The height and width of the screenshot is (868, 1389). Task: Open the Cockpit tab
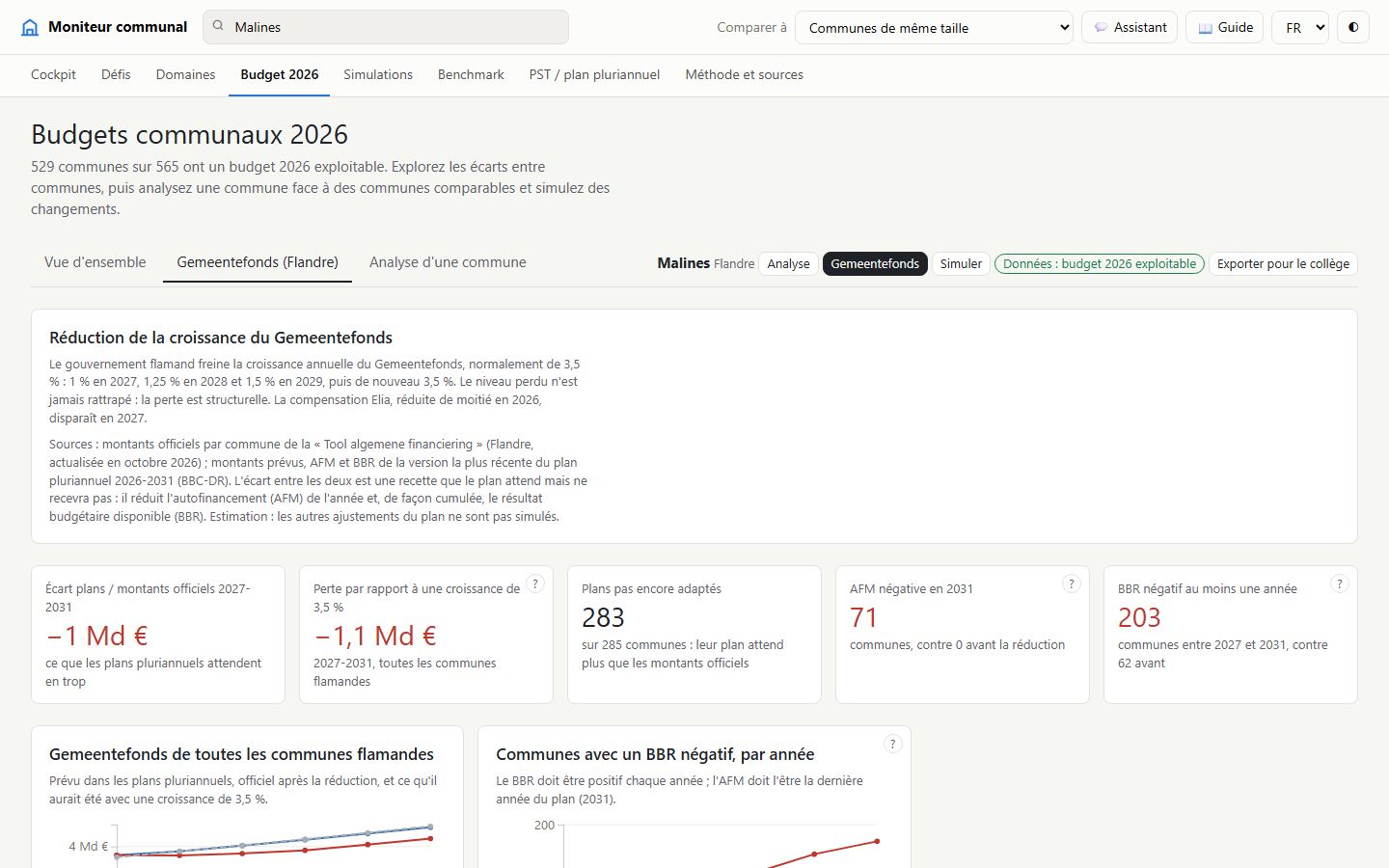click(53, 74)
